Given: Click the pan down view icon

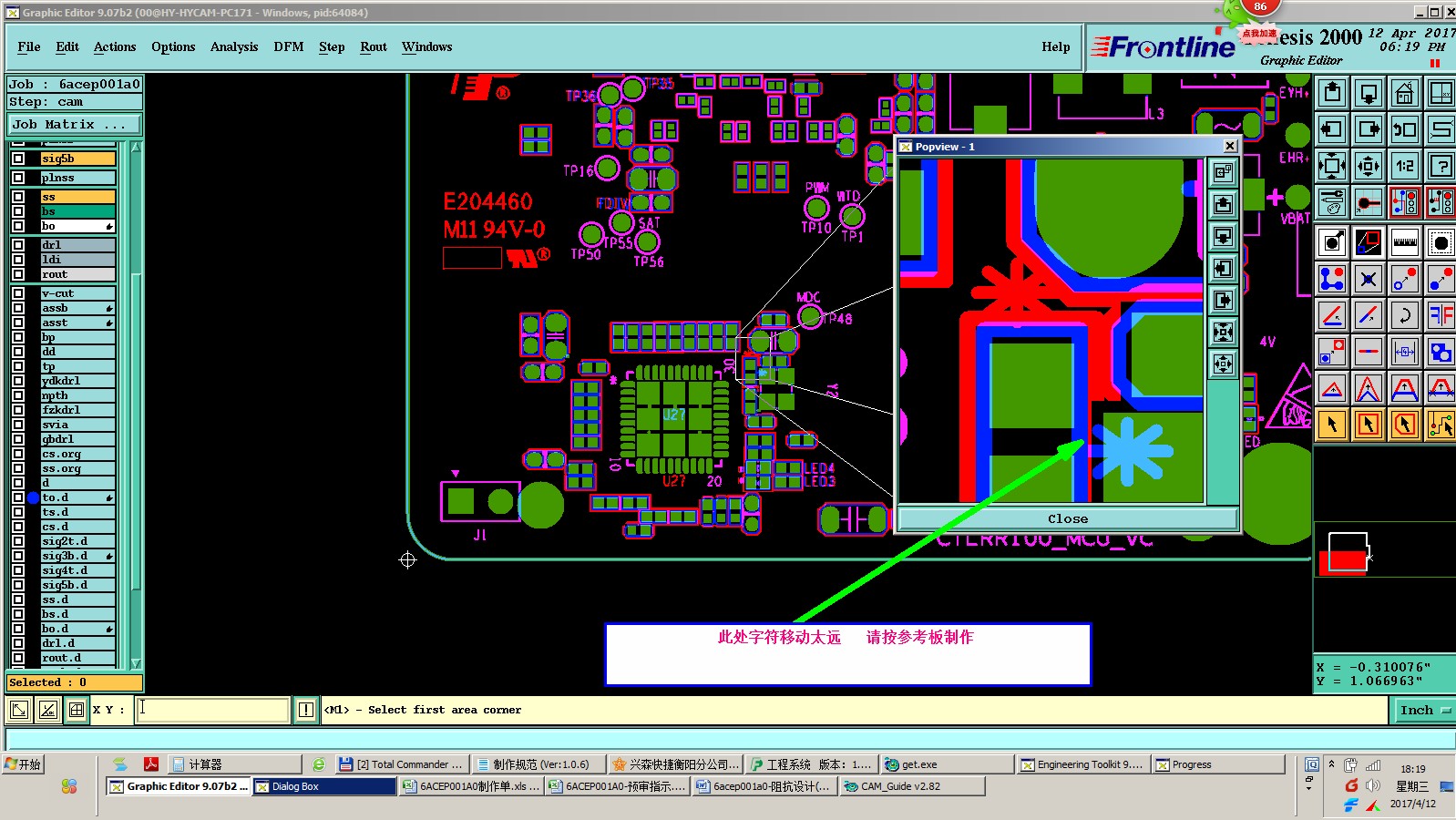Looking at the screenshot, I should 1369,93.
